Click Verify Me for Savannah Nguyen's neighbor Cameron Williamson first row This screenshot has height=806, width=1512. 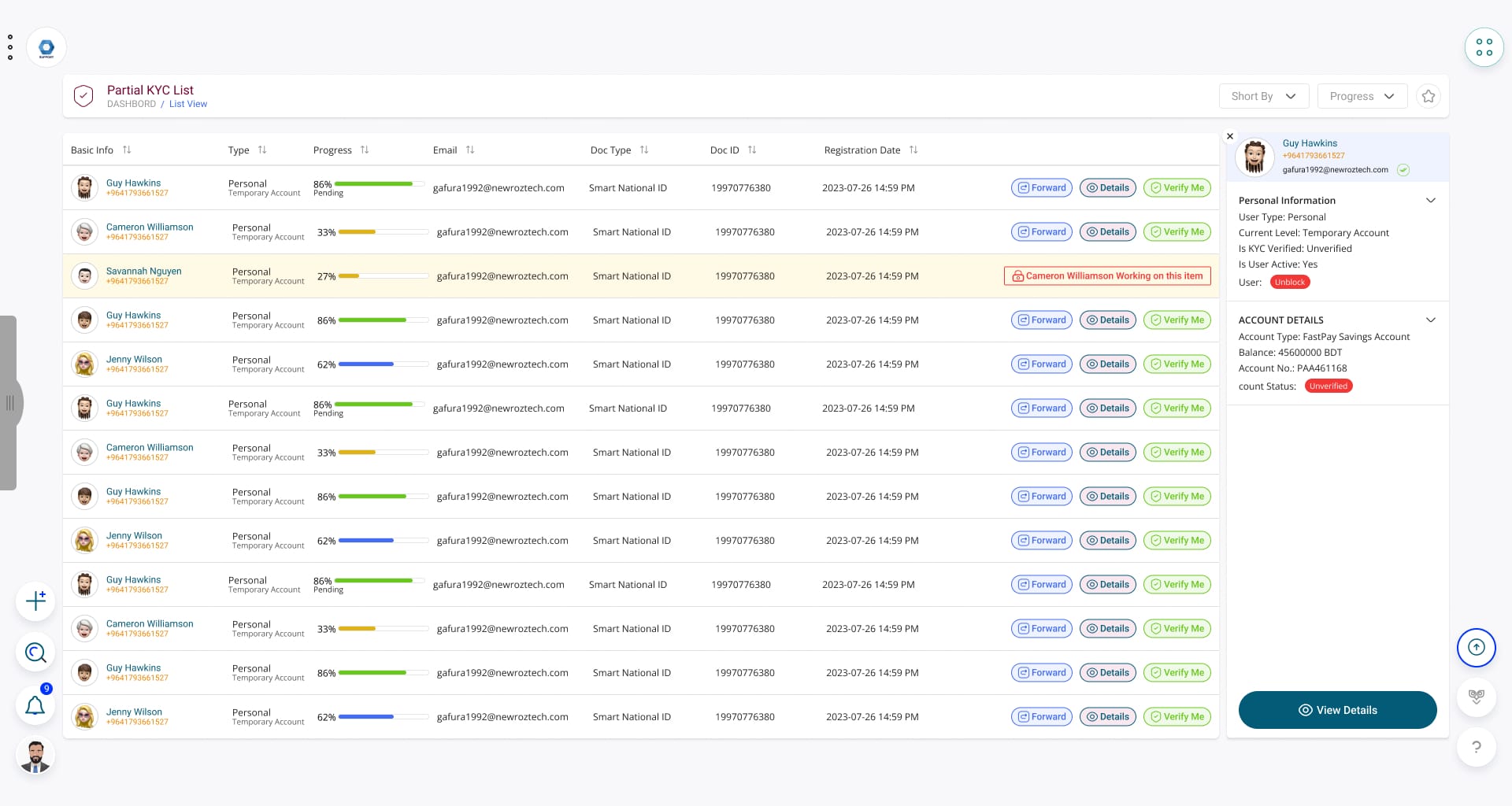(1177, 232)
